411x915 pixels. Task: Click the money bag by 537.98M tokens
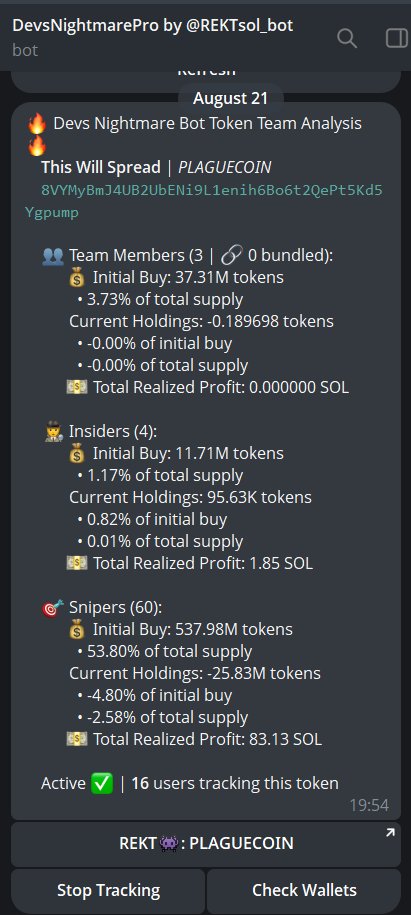pos(77,630)
